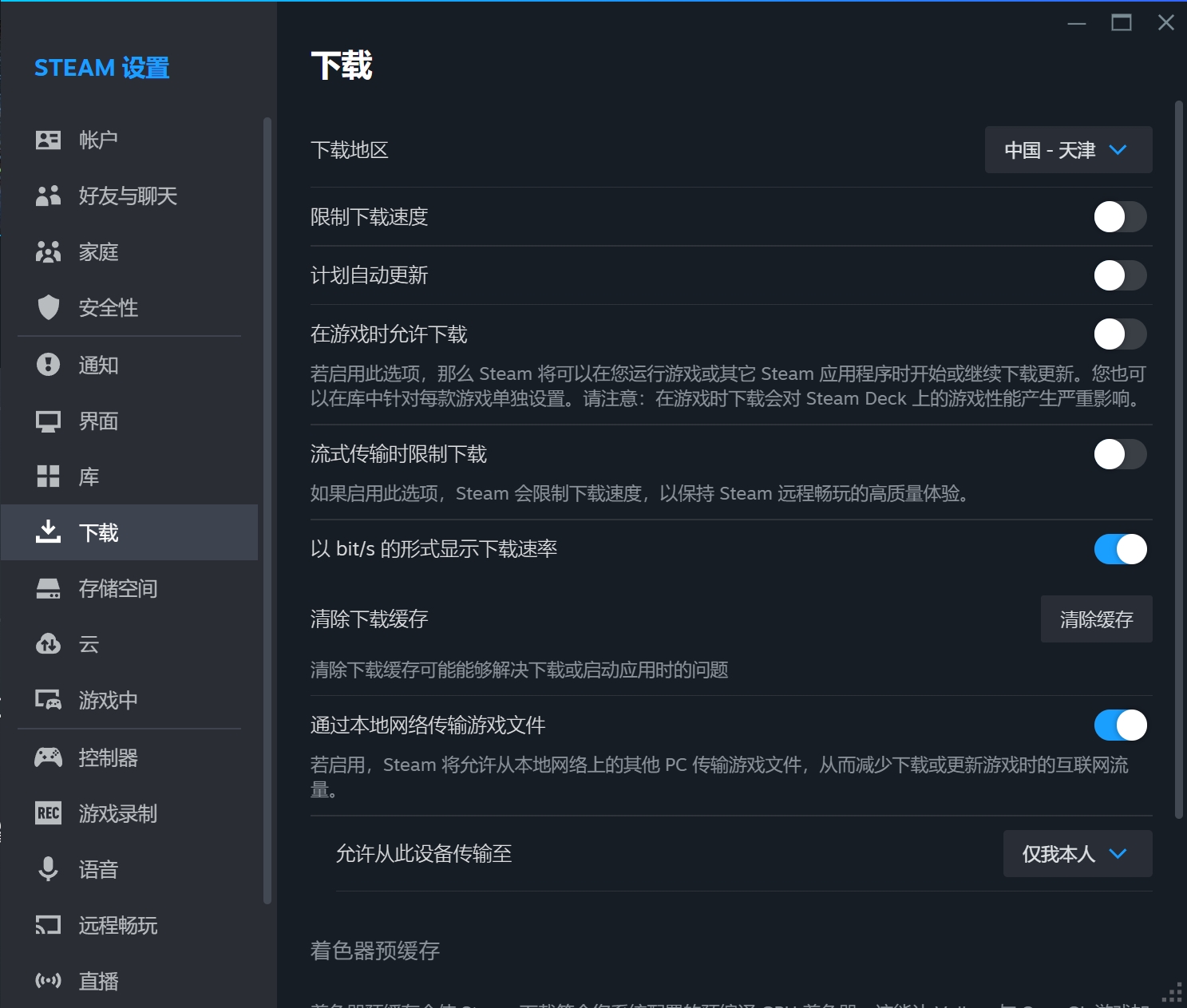Click the 语音 microphone icon
This screenshot has height=1008, width=1187.
pos(48,869)
